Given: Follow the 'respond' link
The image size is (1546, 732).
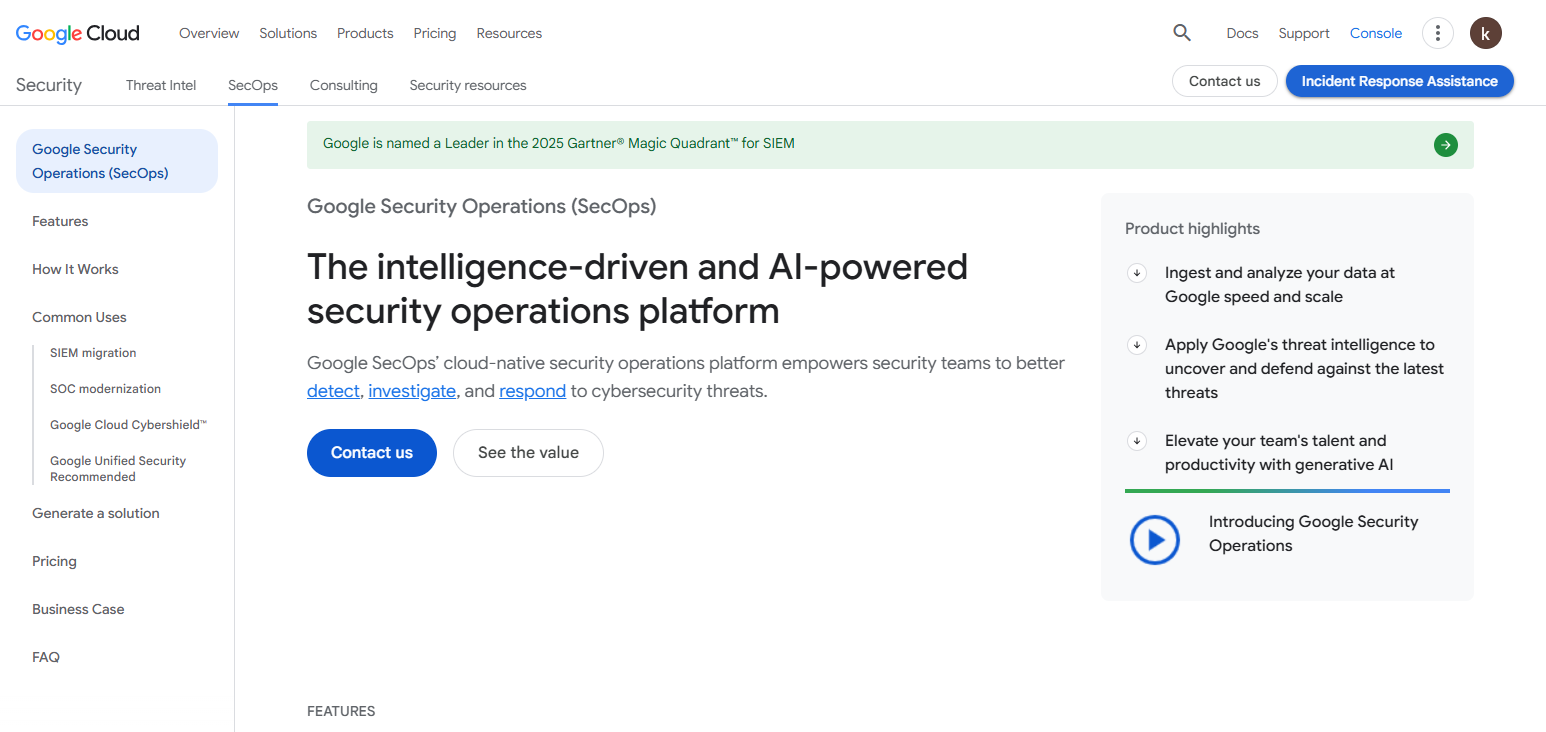Looking at the screenshot, I should [x=532, y=391].
